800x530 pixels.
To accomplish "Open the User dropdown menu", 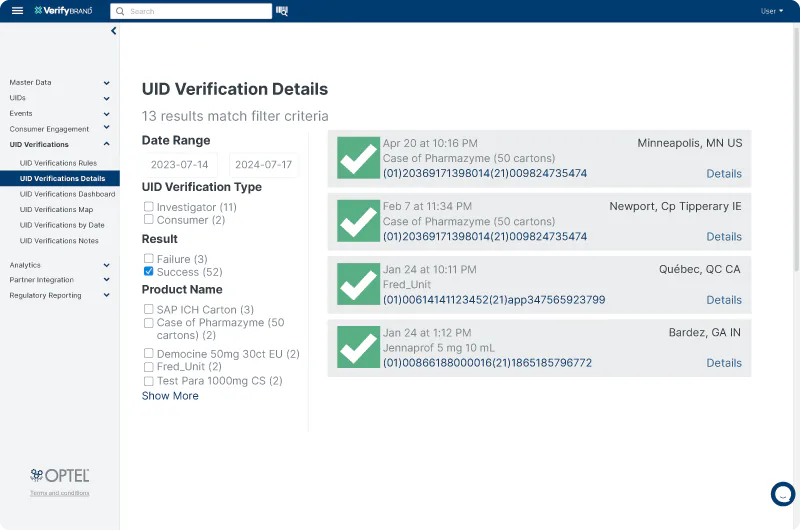I will (771, 11).
